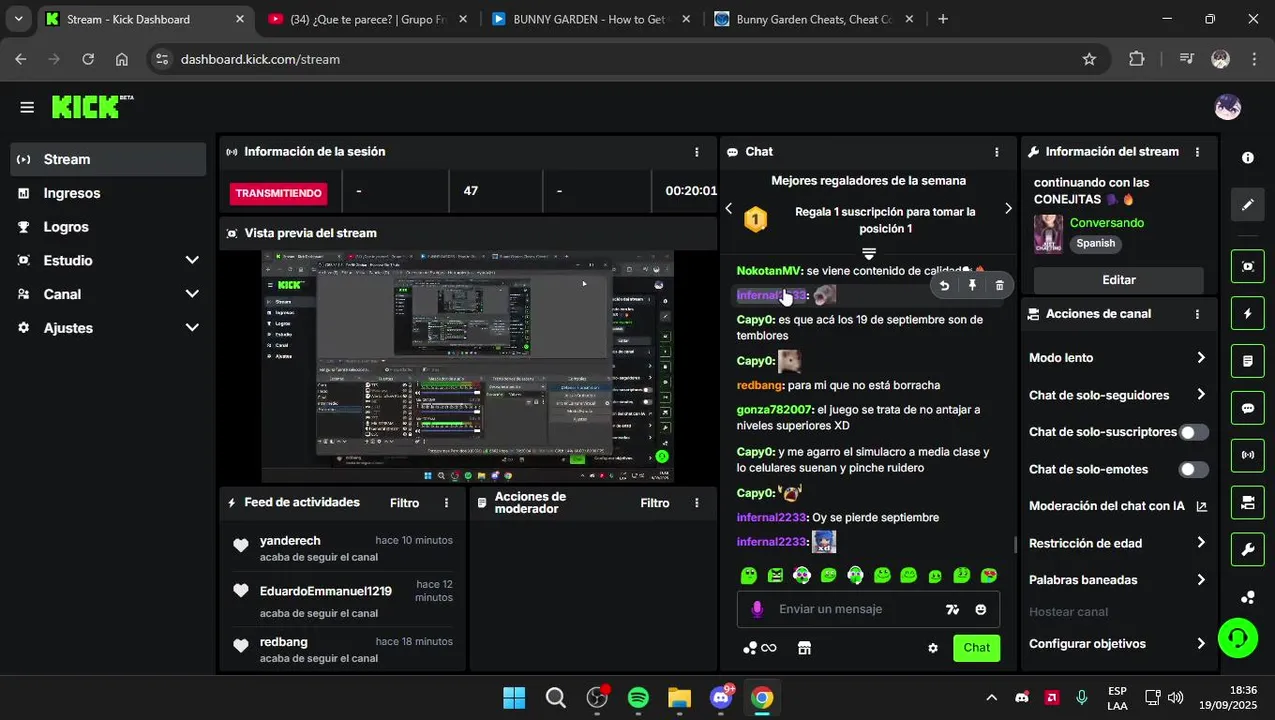Toggle the wrench icon in right toolbar
This screenshot has height=720, width=1275.
tap(1248, 549)
